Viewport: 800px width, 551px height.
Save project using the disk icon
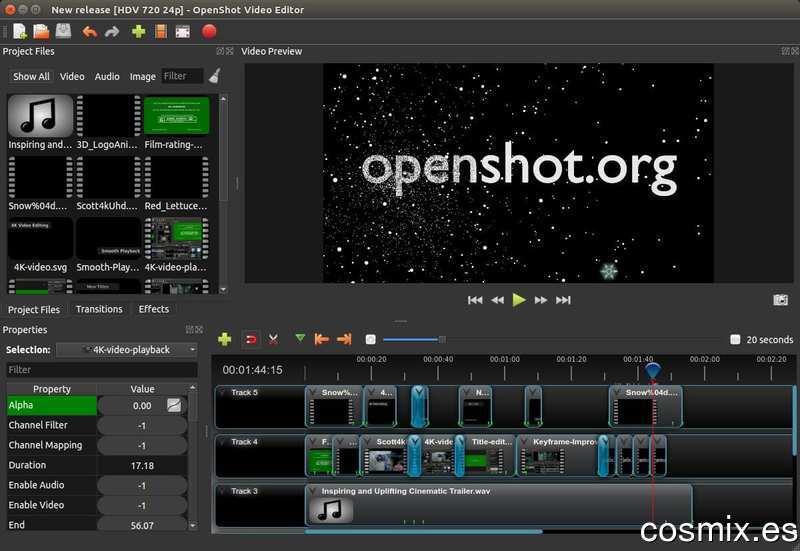click(x=63, y=31)
